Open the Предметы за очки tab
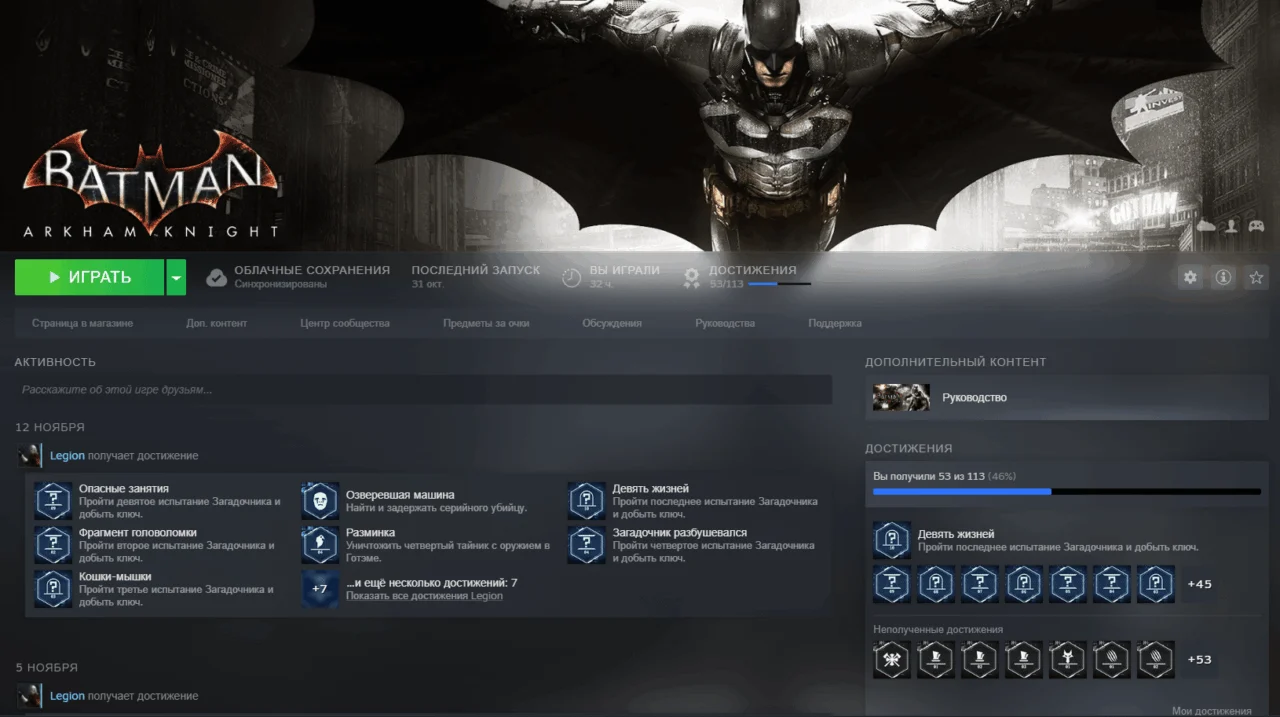Image resolution: width=1280 pixels, height=717 pixels. pyautogui.click(x=486, y=323)
